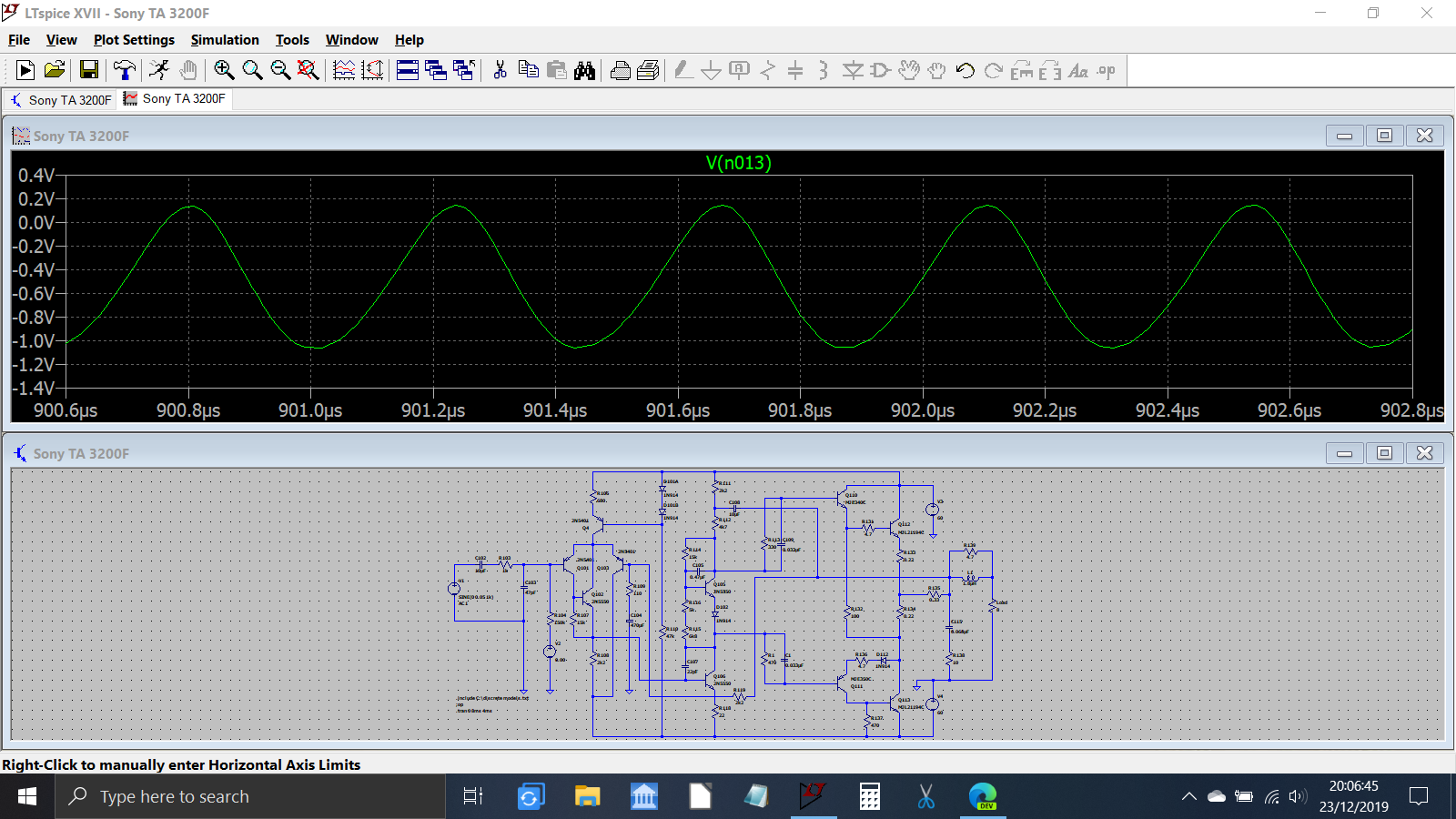Image resolution: width=1456 pixels, height=819 pixels.
Task: Open the View menu
Action: coord(61,40)
